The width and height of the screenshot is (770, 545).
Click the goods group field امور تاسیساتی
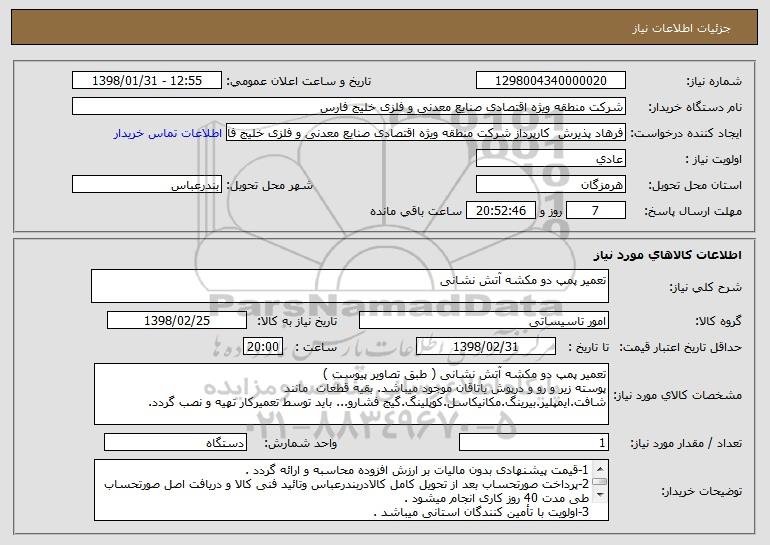tap(484, 321)
